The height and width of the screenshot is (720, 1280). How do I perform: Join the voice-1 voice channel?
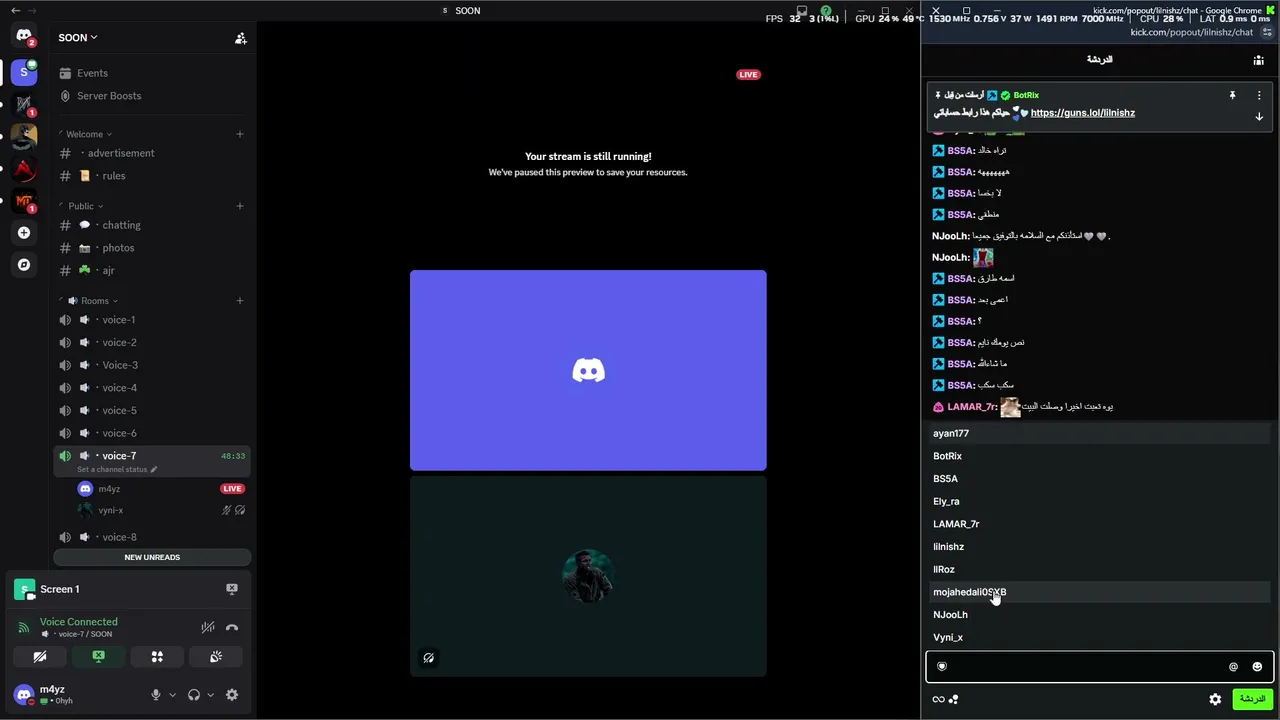[152, 320]
